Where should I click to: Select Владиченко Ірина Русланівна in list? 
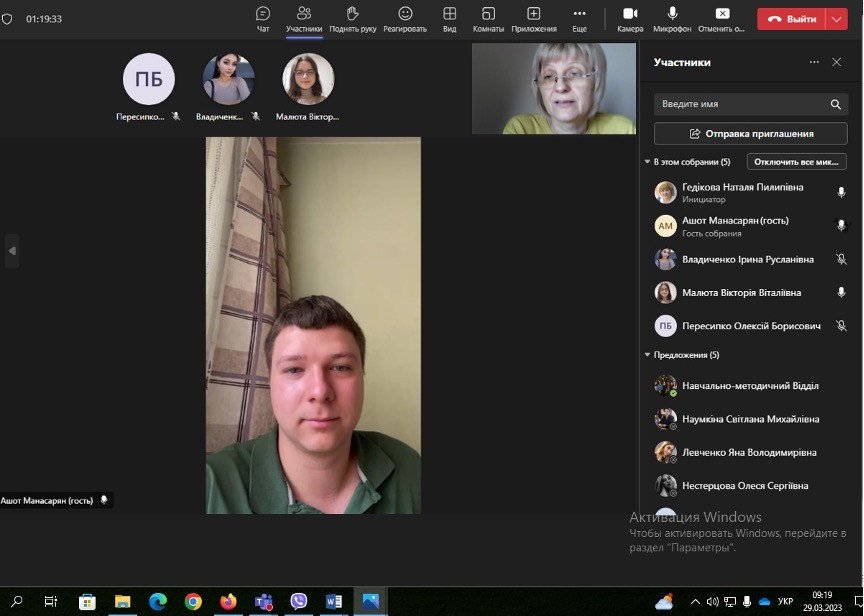(x=750, y=259)
